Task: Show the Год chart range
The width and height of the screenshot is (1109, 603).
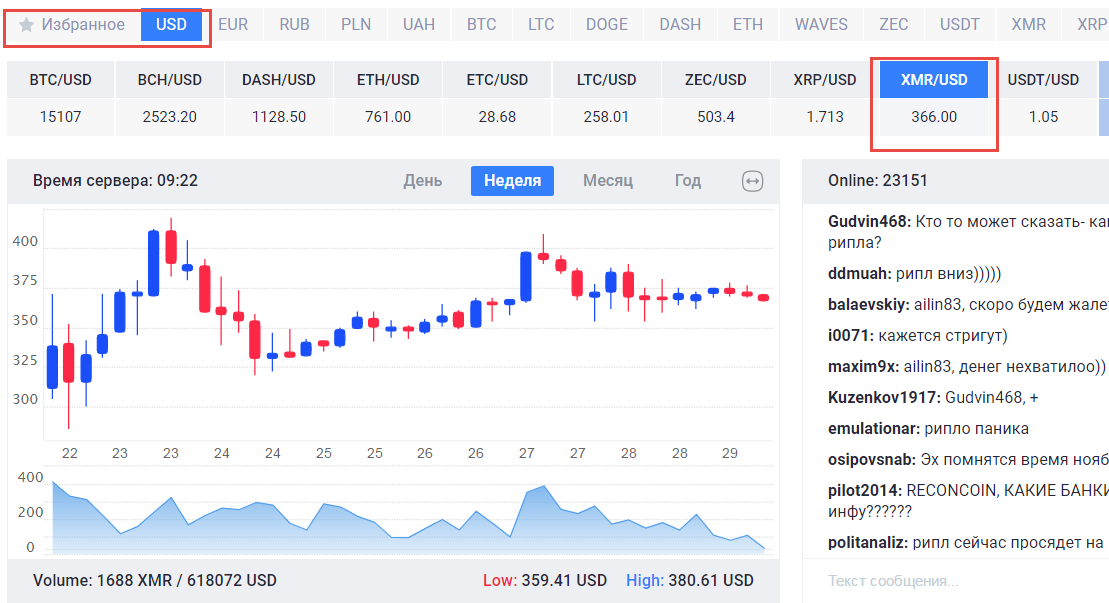Action: [x=687, y=181]
